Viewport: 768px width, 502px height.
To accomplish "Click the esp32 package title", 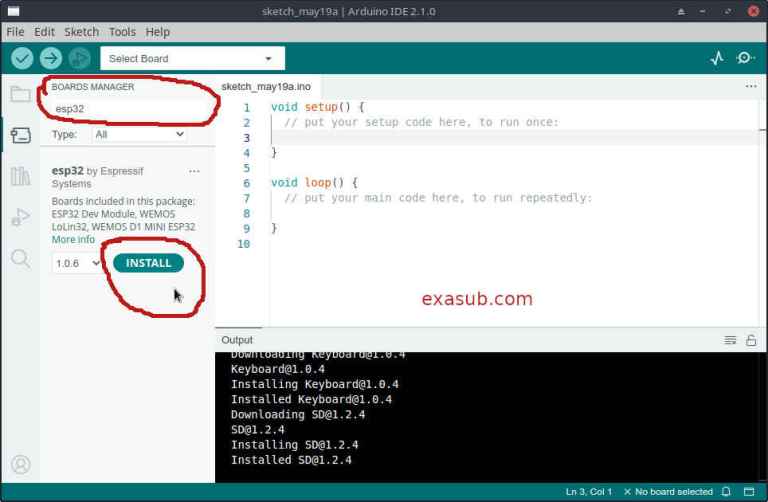I will pyautogui.click(x=68, y=171).
